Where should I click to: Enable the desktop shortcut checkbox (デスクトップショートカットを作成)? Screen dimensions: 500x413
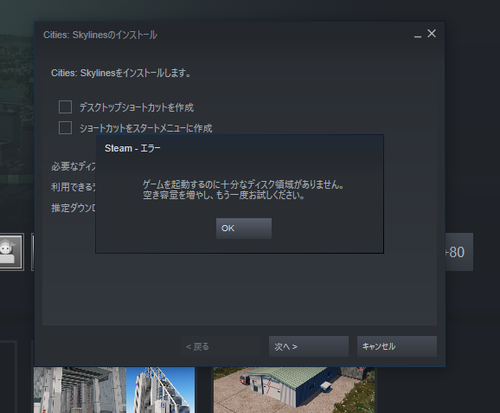click(65, 107)
